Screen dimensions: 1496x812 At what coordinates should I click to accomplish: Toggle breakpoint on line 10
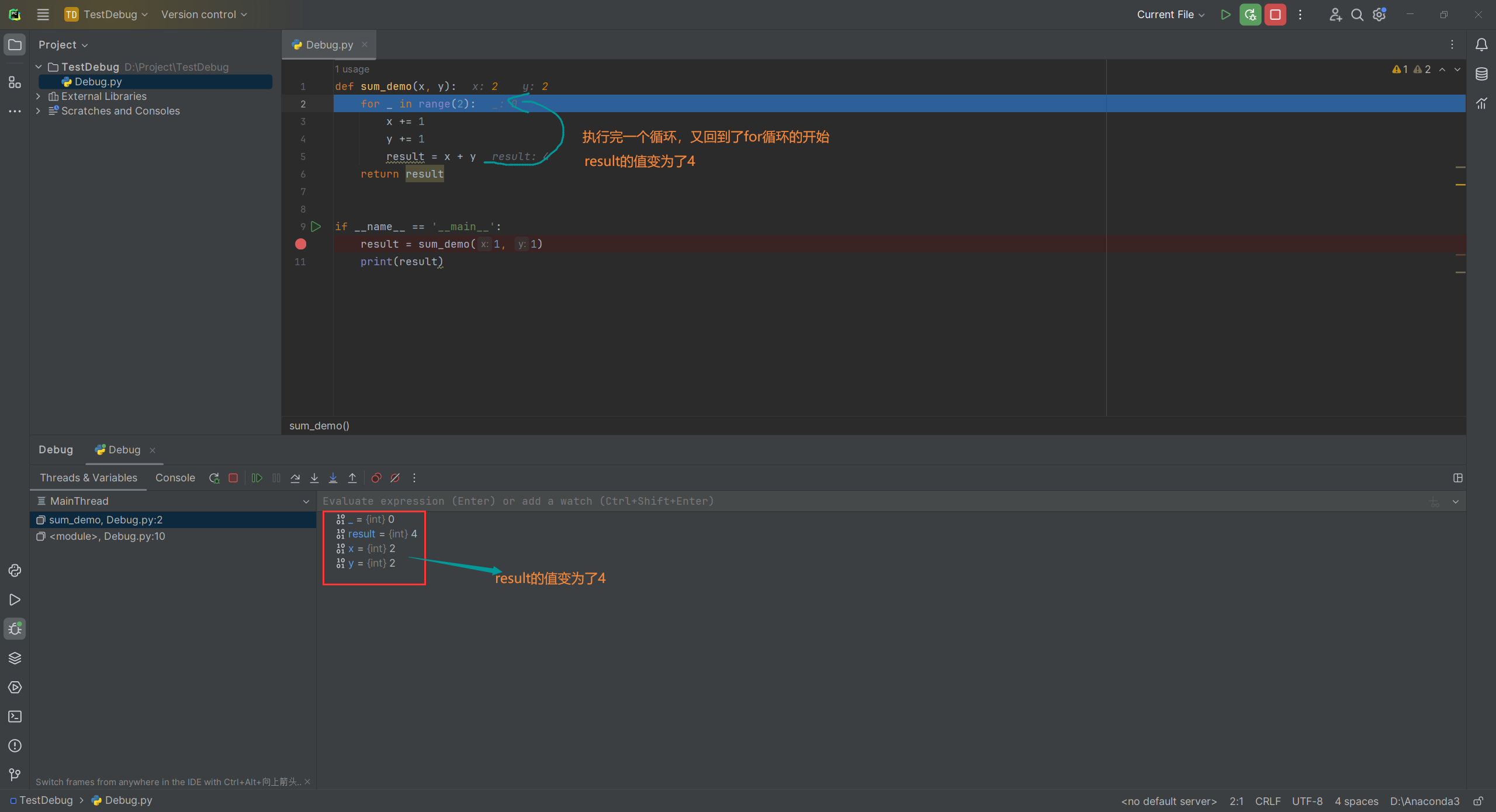[x=300, y=244]
